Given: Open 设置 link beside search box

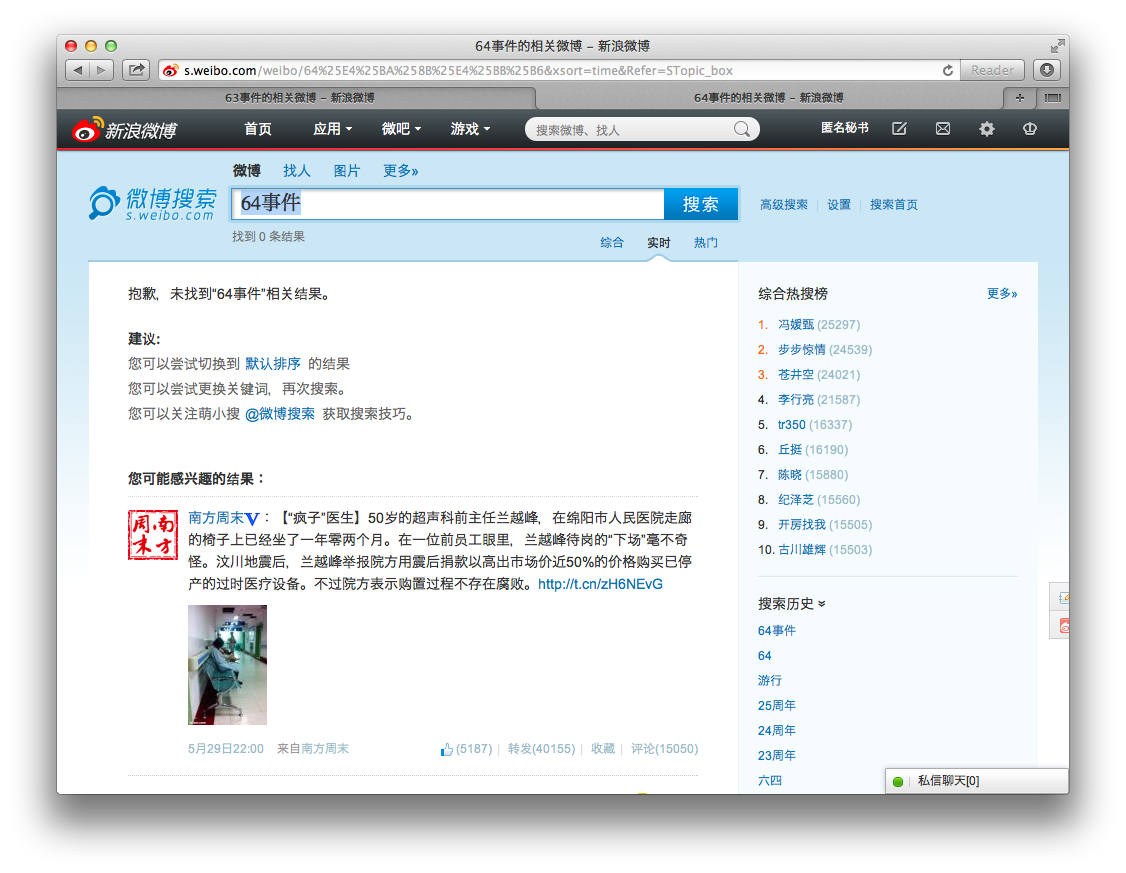Looking at the screenshot, I should [839, 205].
